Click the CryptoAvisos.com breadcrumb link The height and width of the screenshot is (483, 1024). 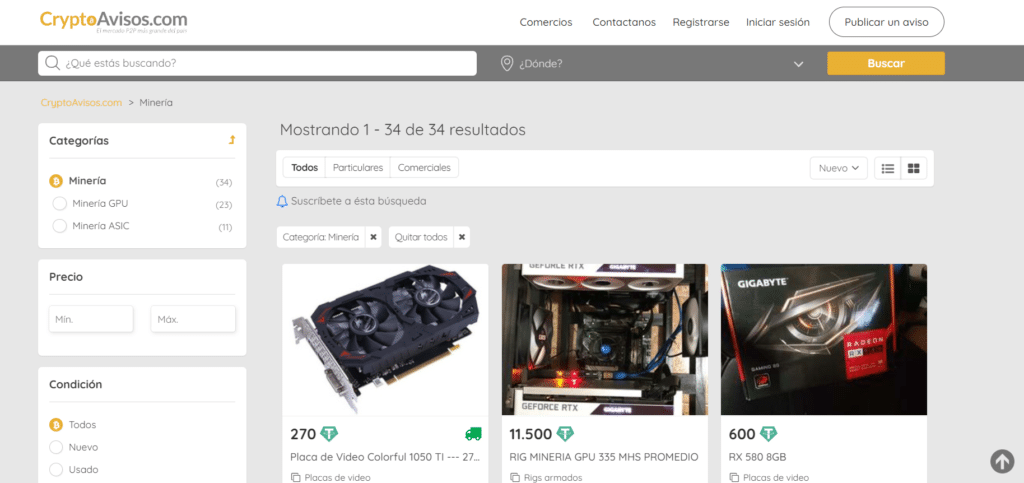click(82, 102)
